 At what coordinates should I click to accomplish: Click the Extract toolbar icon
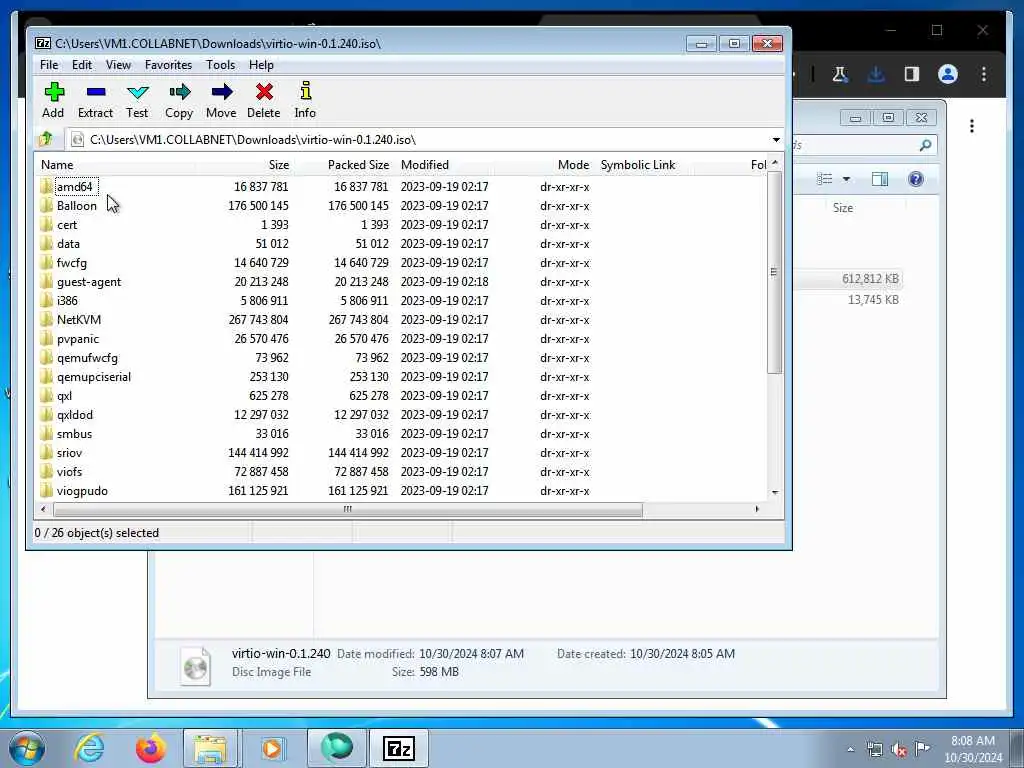coord(95,92)
